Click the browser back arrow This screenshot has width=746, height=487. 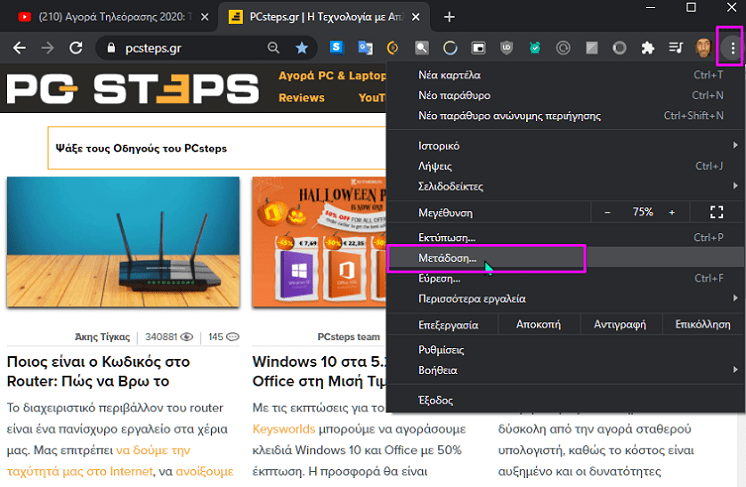[19, 48]
